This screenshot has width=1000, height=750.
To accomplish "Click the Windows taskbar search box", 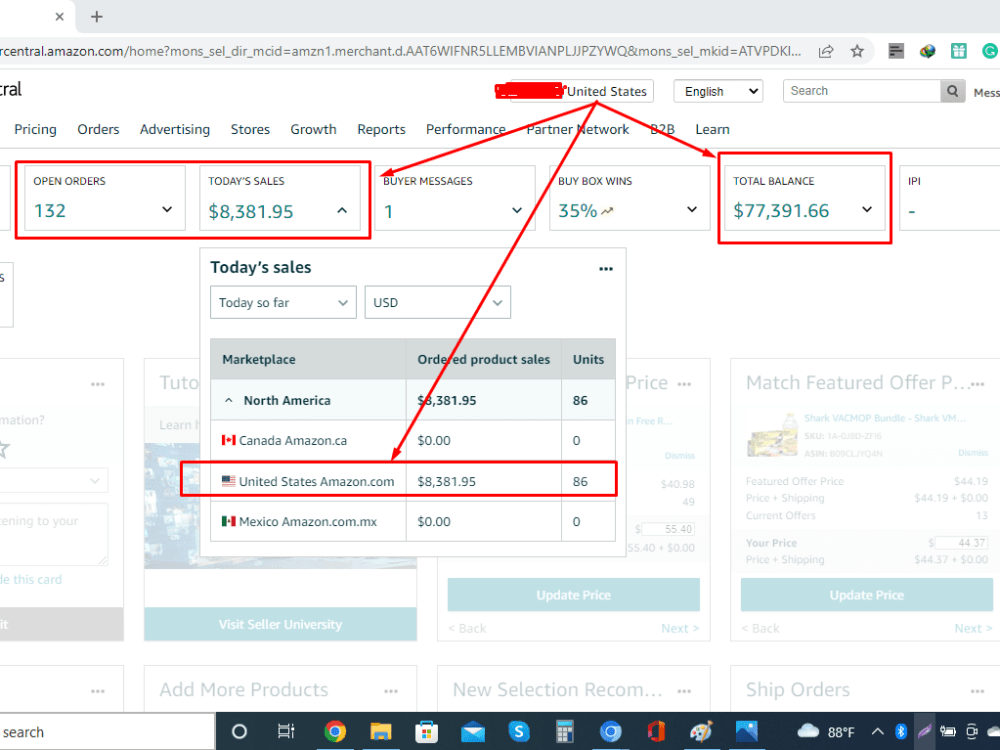I will 107,732.
